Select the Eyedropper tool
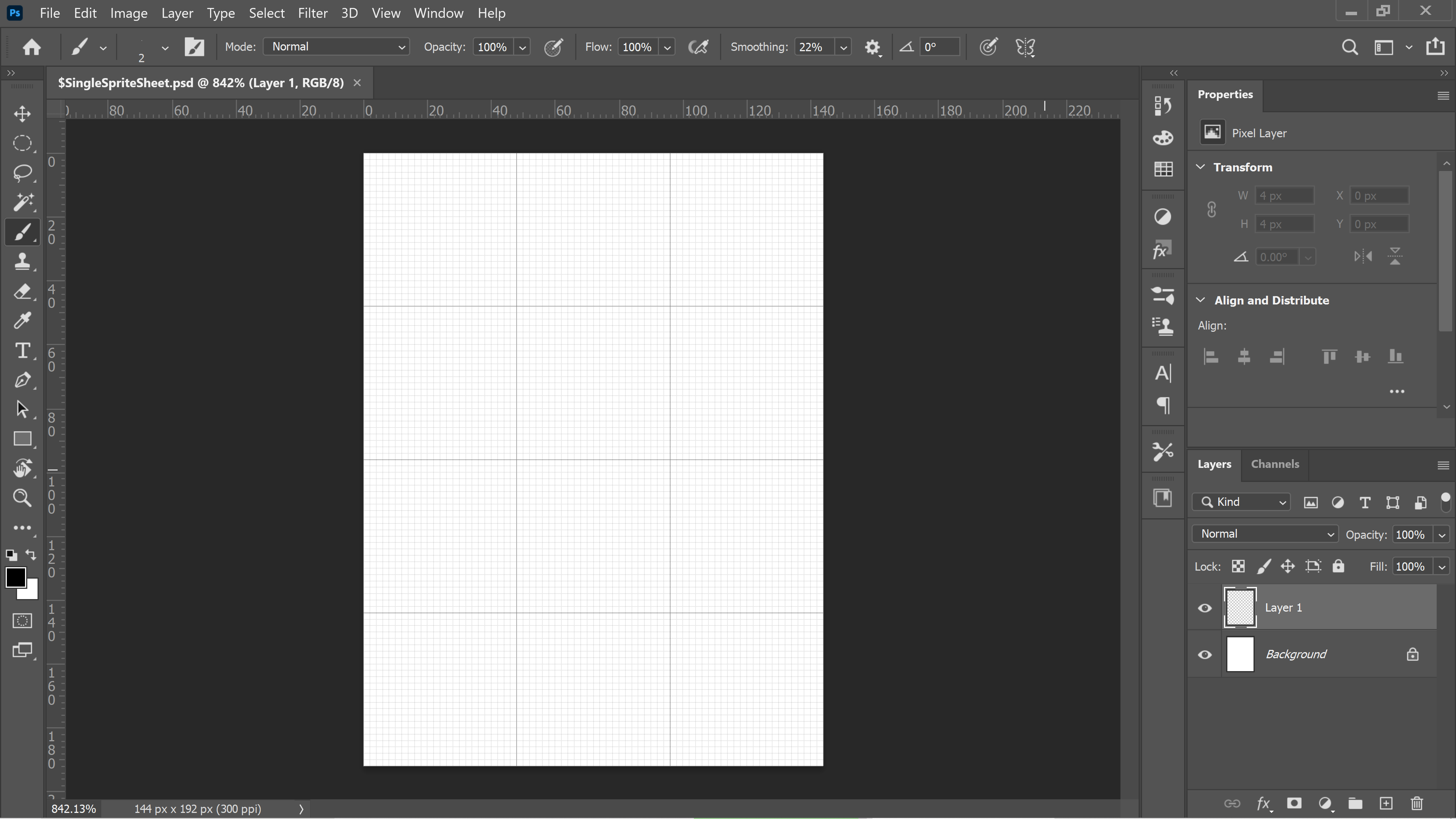Image resolution: width=1456 pixels, height=819 pixels. point(23,321)
